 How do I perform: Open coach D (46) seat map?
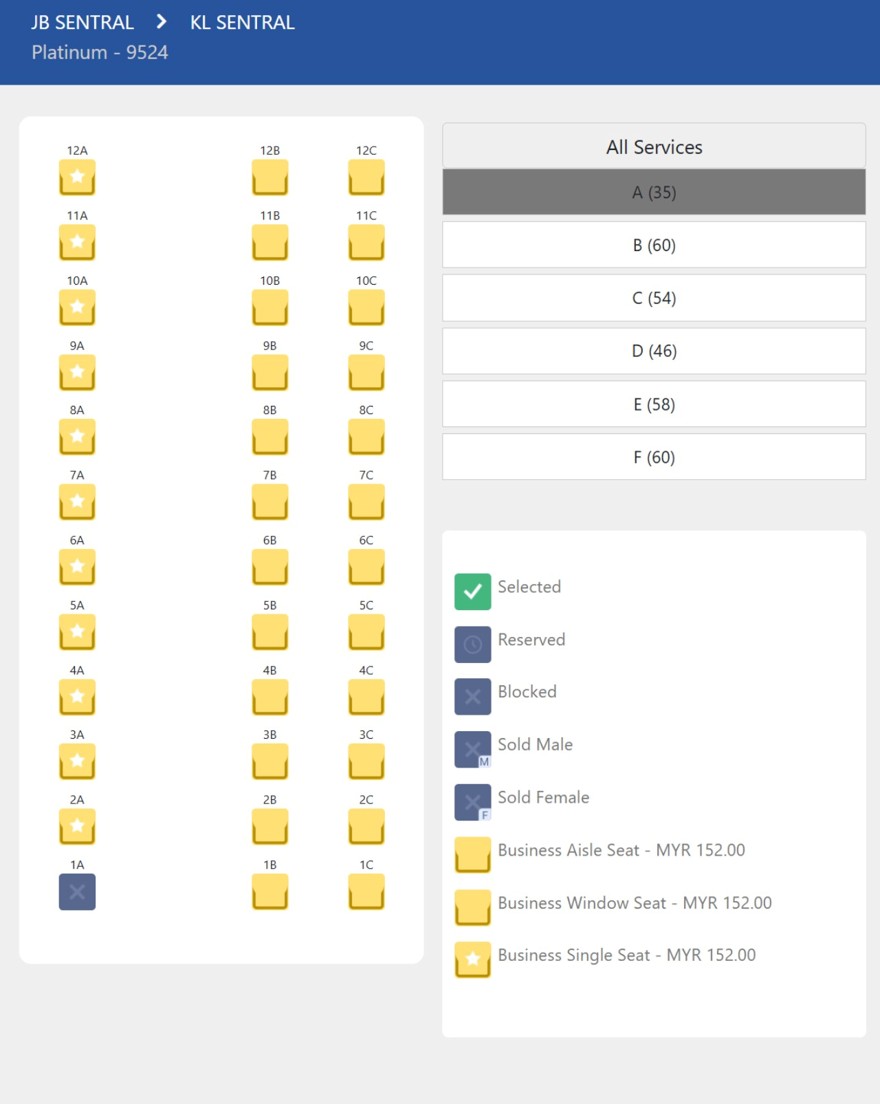654,351
